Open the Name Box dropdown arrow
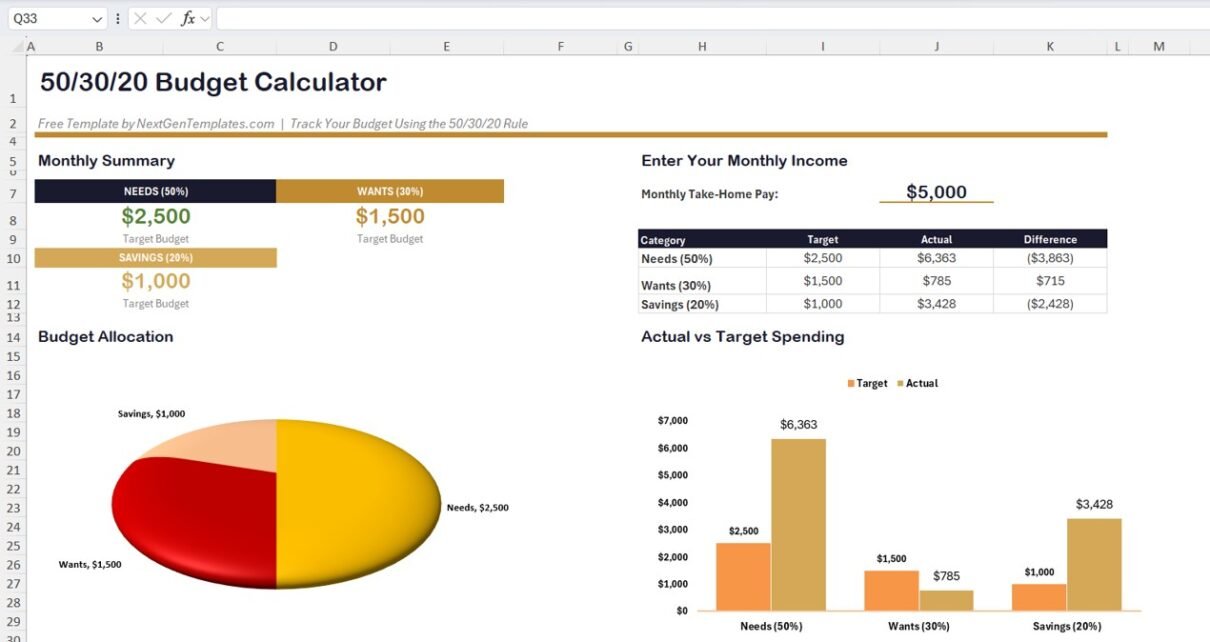Viewport: 1210px width, 642px height. click(97, 19)
